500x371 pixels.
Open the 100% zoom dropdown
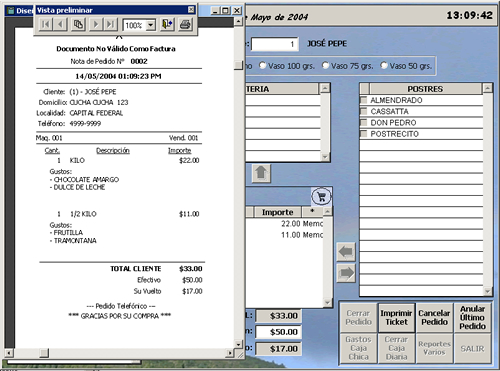tap(151, 25)
